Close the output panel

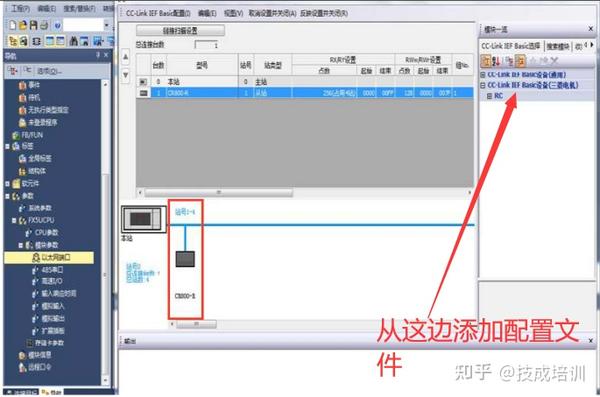(590, 340)
